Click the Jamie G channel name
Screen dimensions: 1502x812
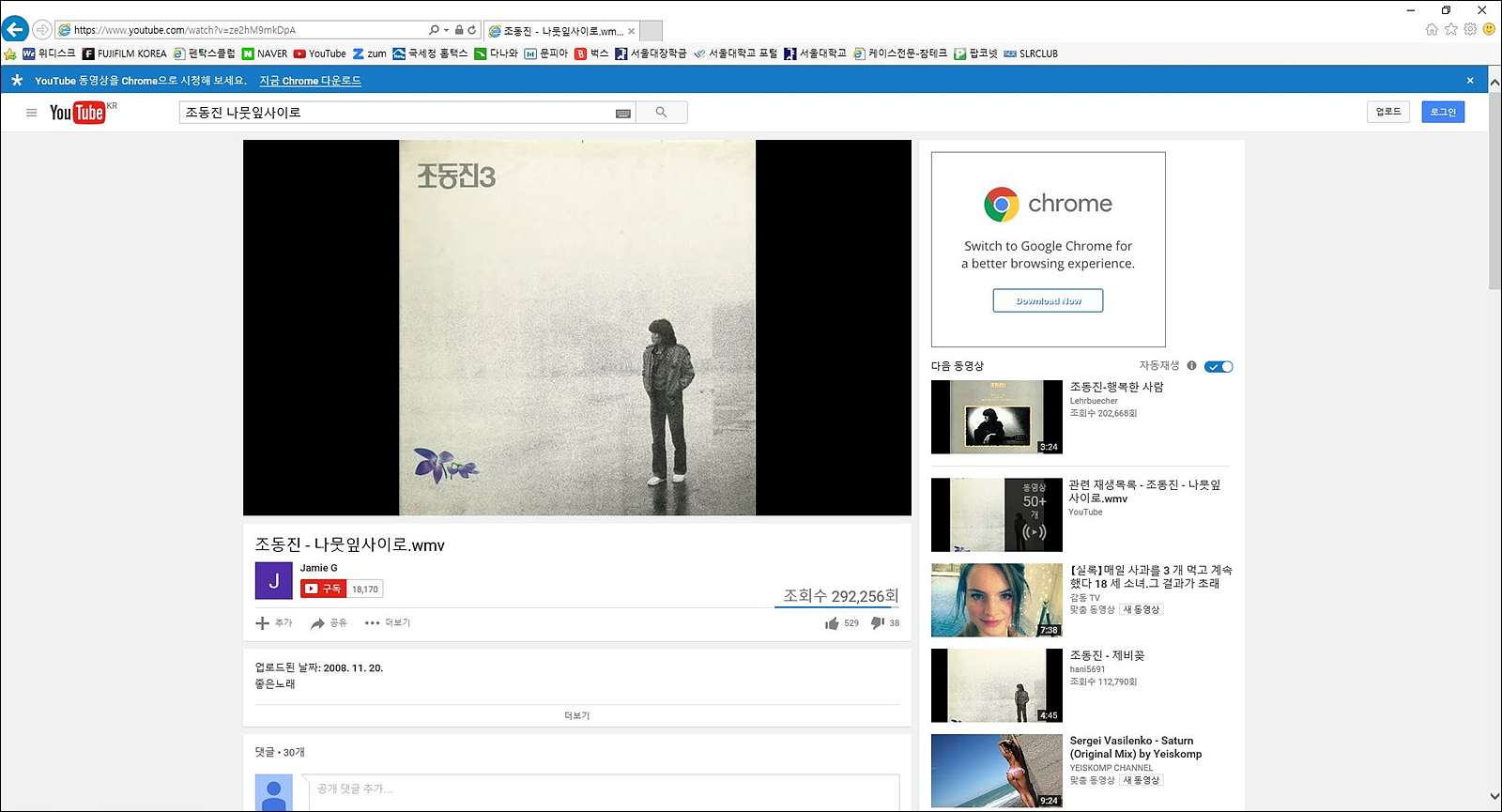tap(318, 568)
